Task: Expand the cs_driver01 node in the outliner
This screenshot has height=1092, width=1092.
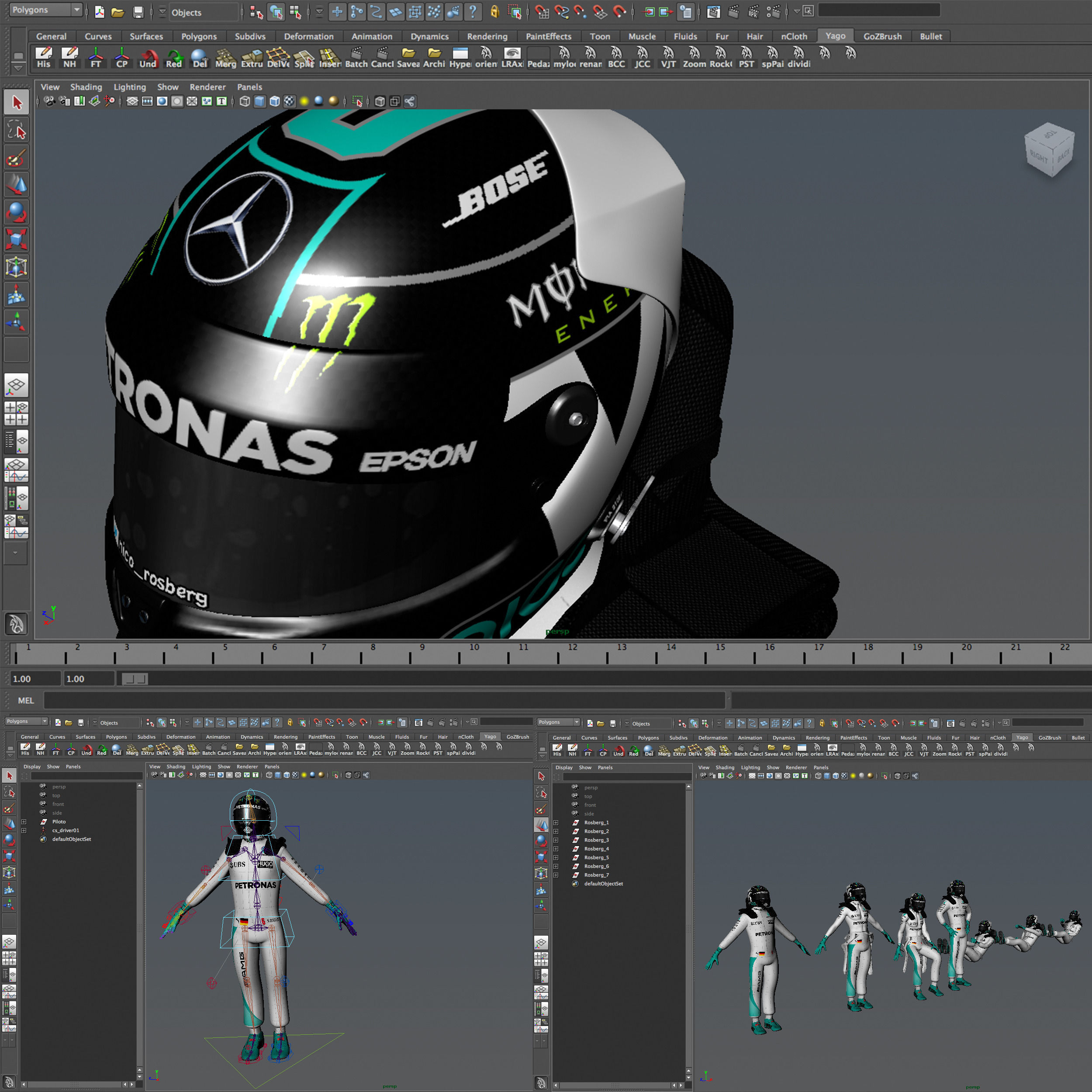Action: [24, 830]
